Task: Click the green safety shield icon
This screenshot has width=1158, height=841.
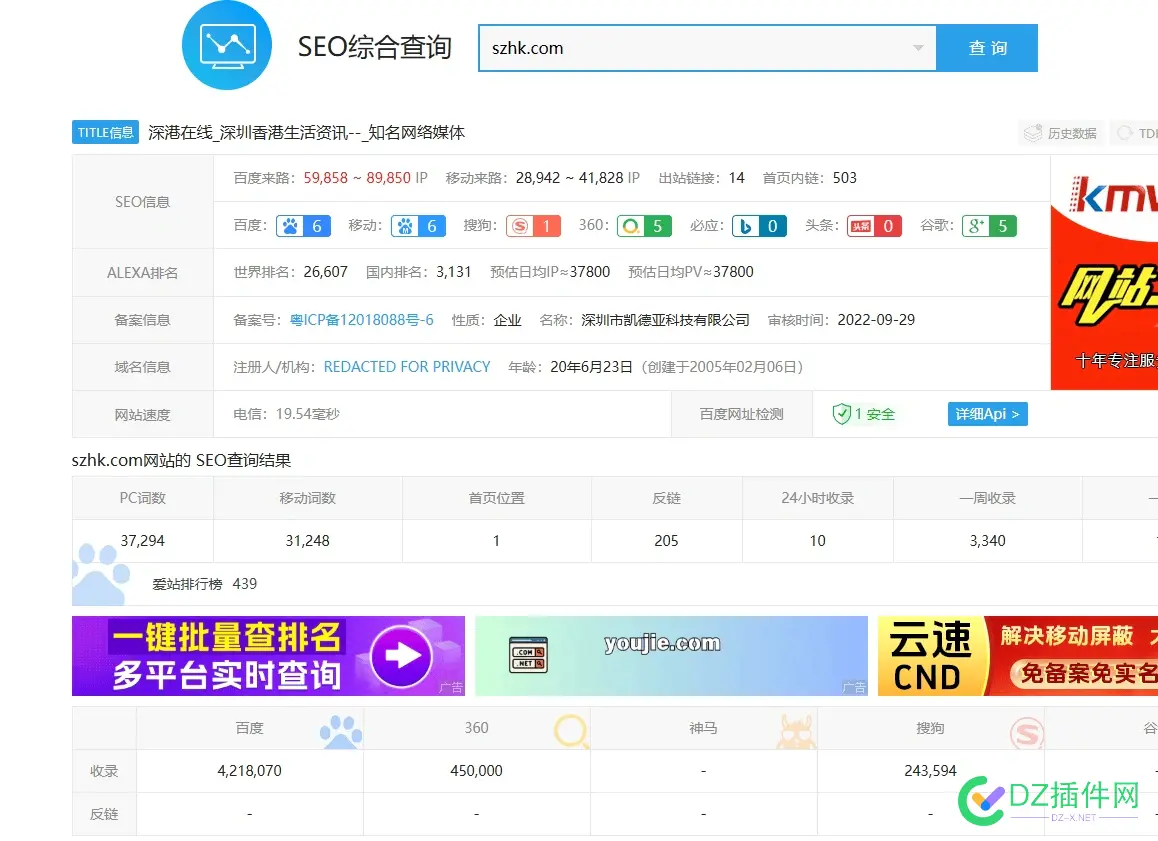Action: [841, 414]
